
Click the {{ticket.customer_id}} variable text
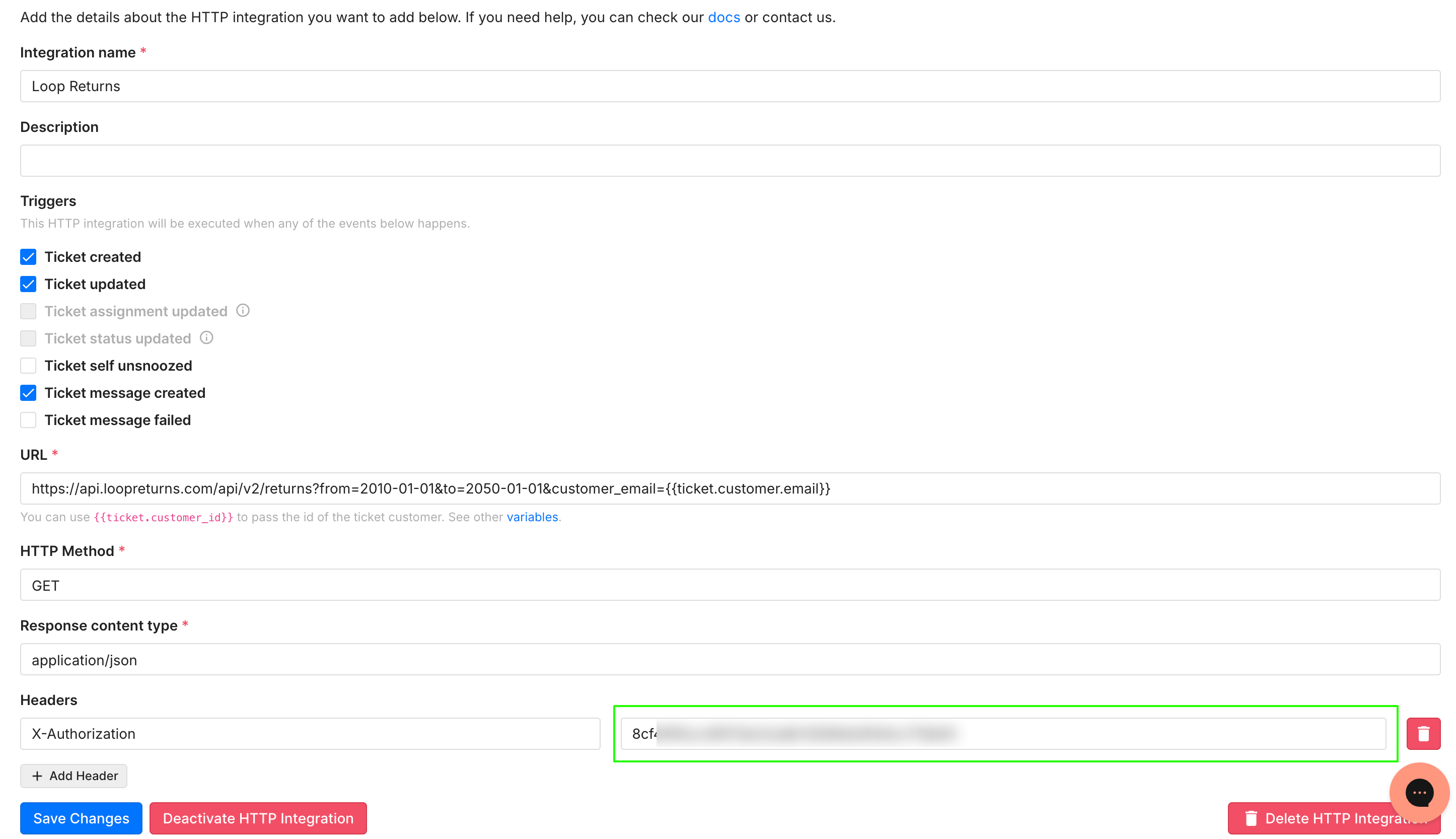(164, 518)
